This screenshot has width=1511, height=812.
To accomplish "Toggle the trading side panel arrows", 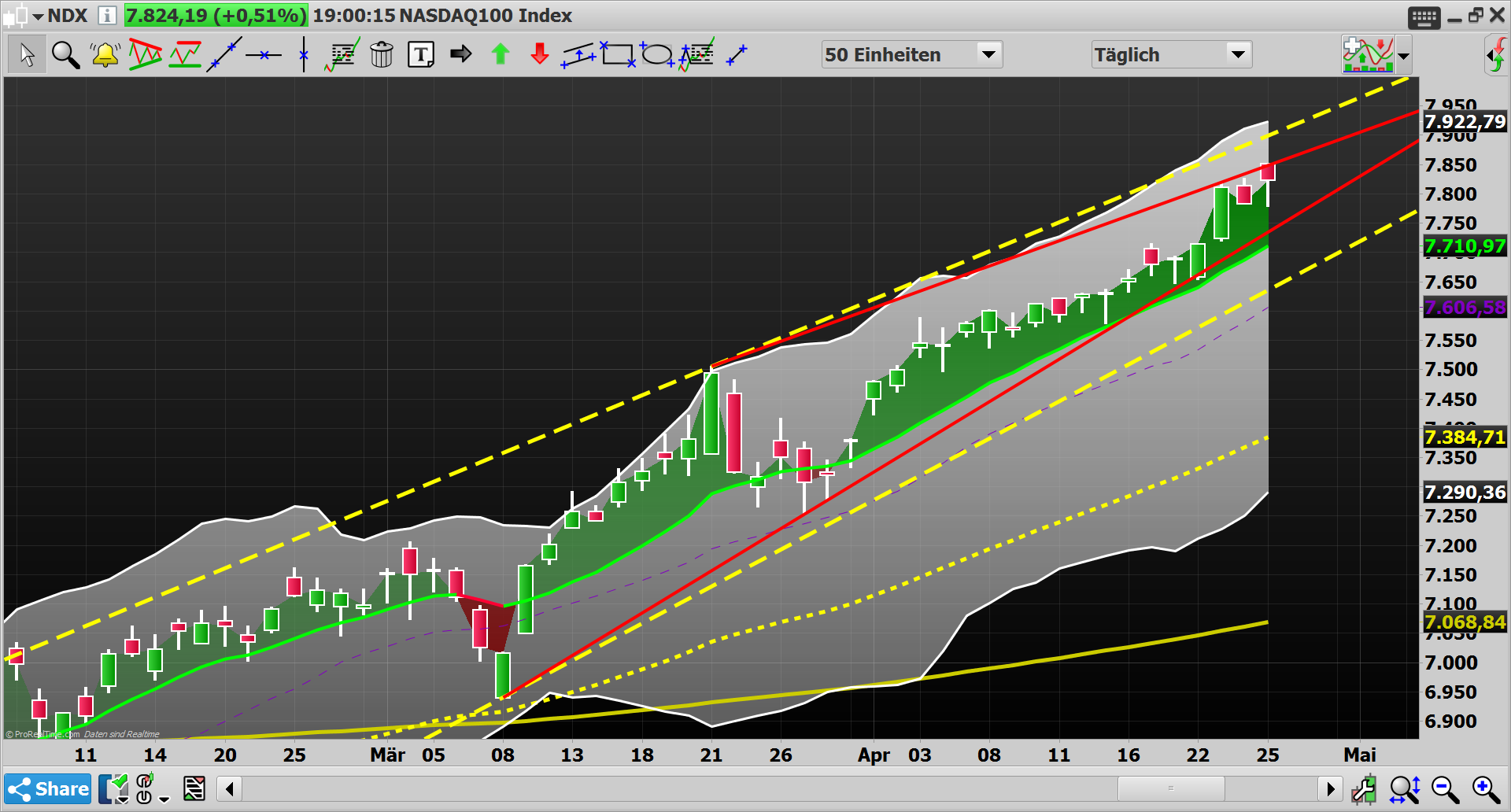I will click(x=1496, y=55).
